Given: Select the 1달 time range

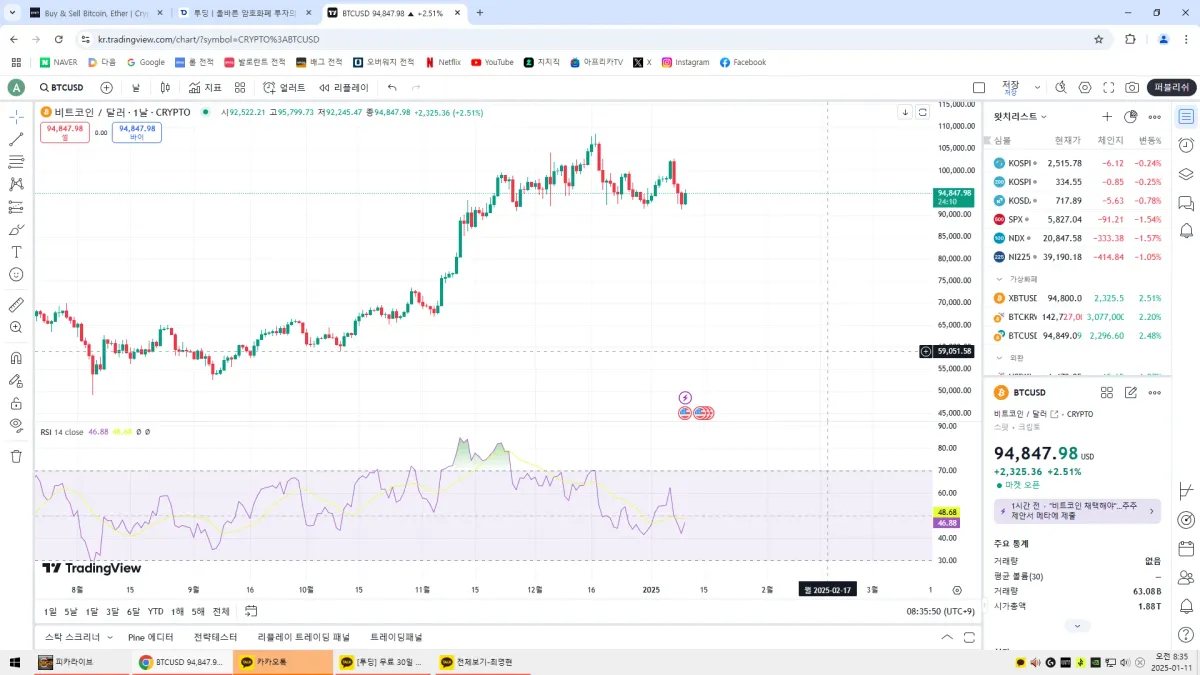Looking at the screenshot, I should 92,611.
